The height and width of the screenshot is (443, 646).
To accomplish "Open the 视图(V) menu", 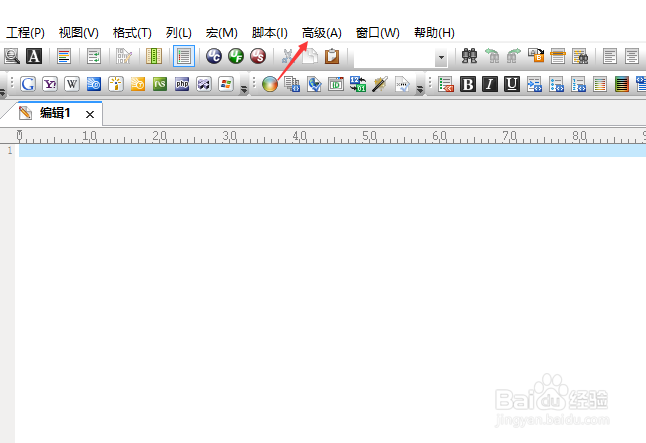I will tap(79, 33).
